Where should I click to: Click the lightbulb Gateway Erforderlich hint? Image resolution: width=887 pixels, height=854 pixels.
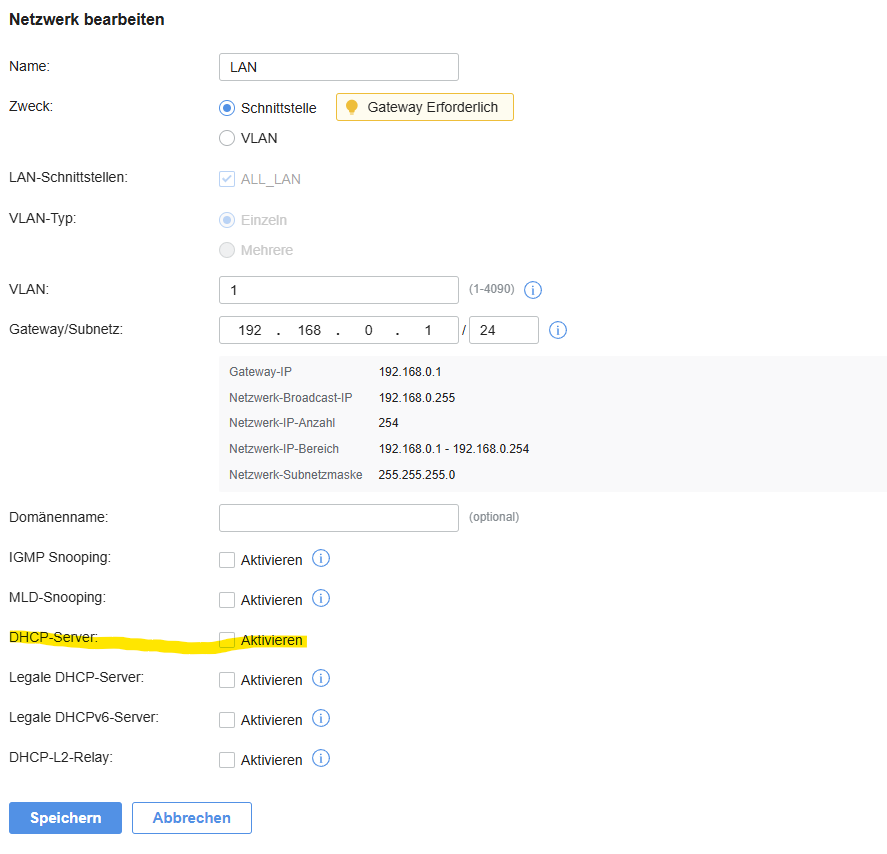424,107
